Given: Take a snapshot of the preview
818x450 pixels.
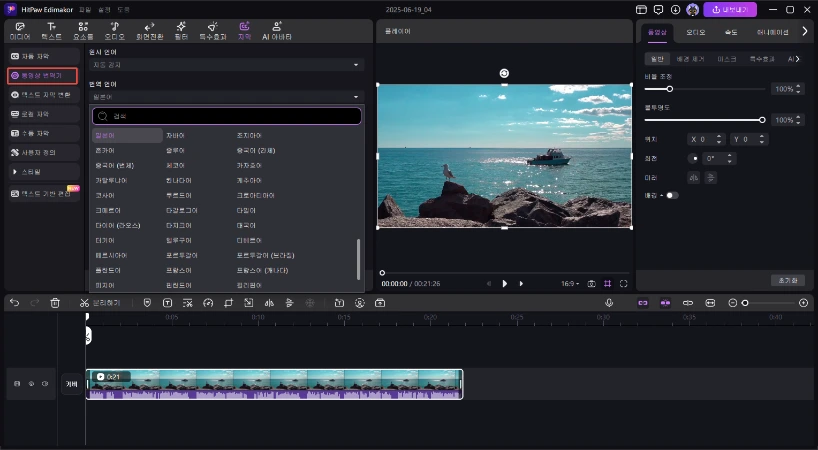Looking at the screenshot, I should click(x=591, y=284).
